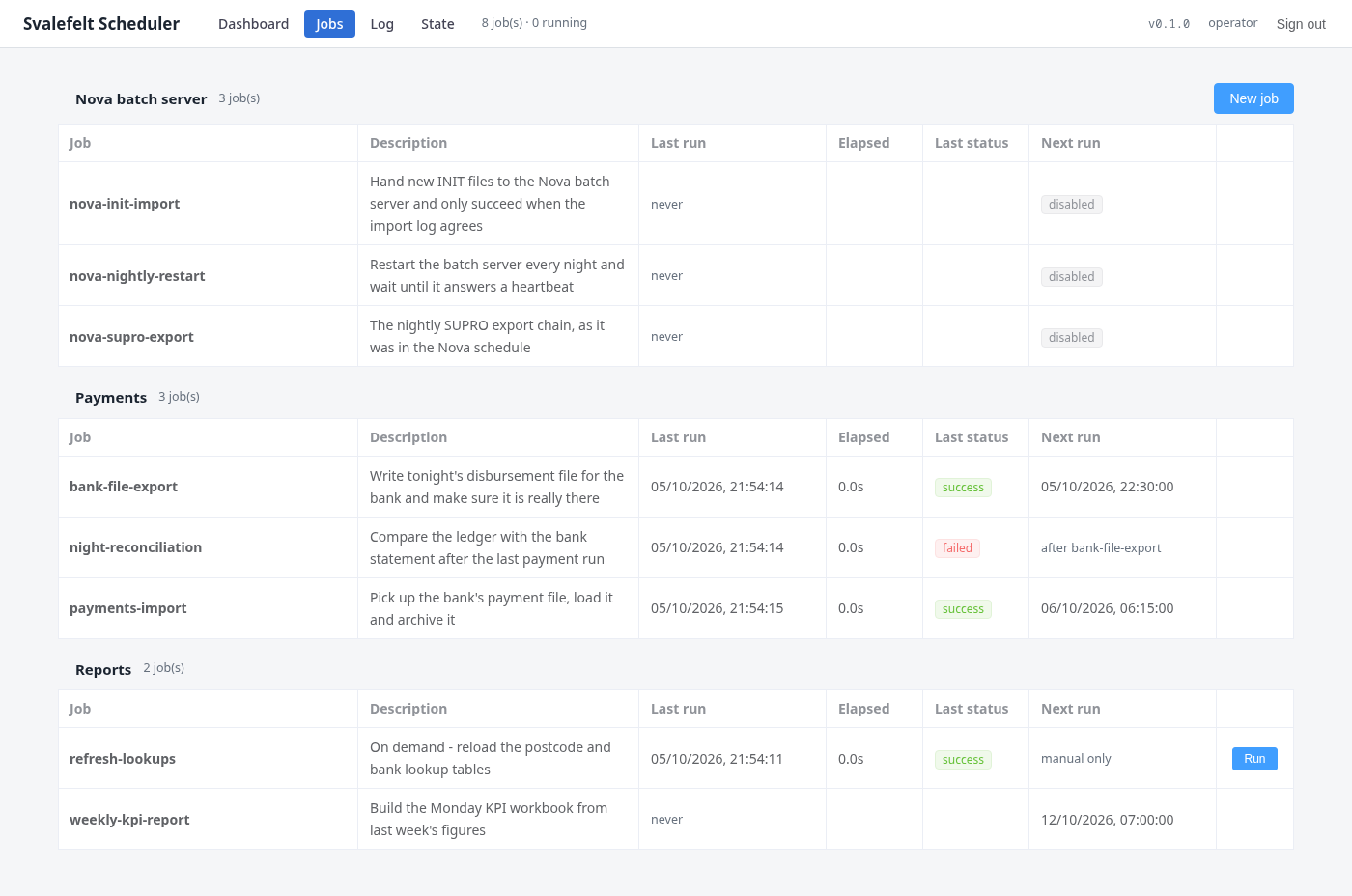Click the '3 job(s)' count beside Payments

(179, 397)
